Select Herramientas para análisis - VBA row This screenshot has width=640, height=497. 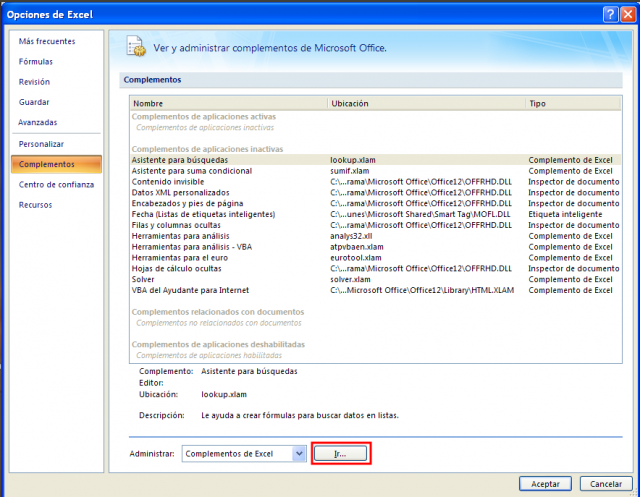click(x=376, y=247)
